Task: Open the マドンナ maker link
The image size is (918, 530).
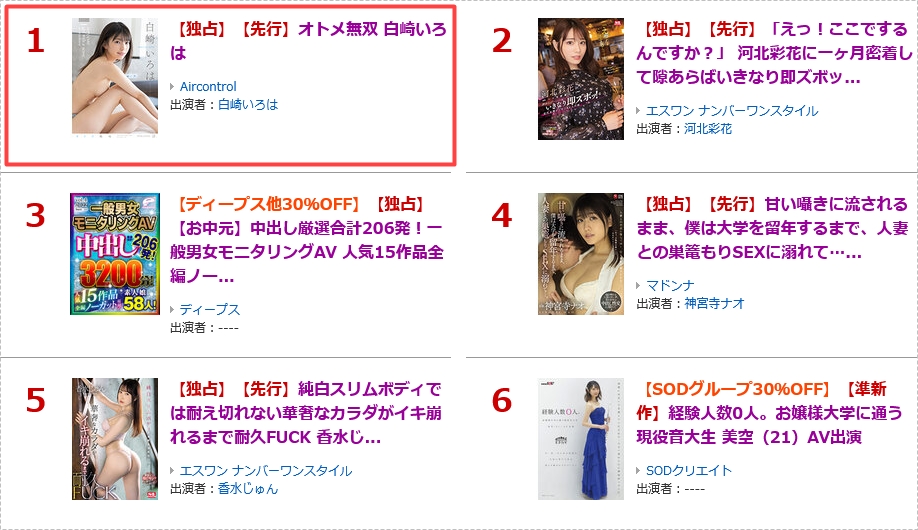Action: point(670,285)
